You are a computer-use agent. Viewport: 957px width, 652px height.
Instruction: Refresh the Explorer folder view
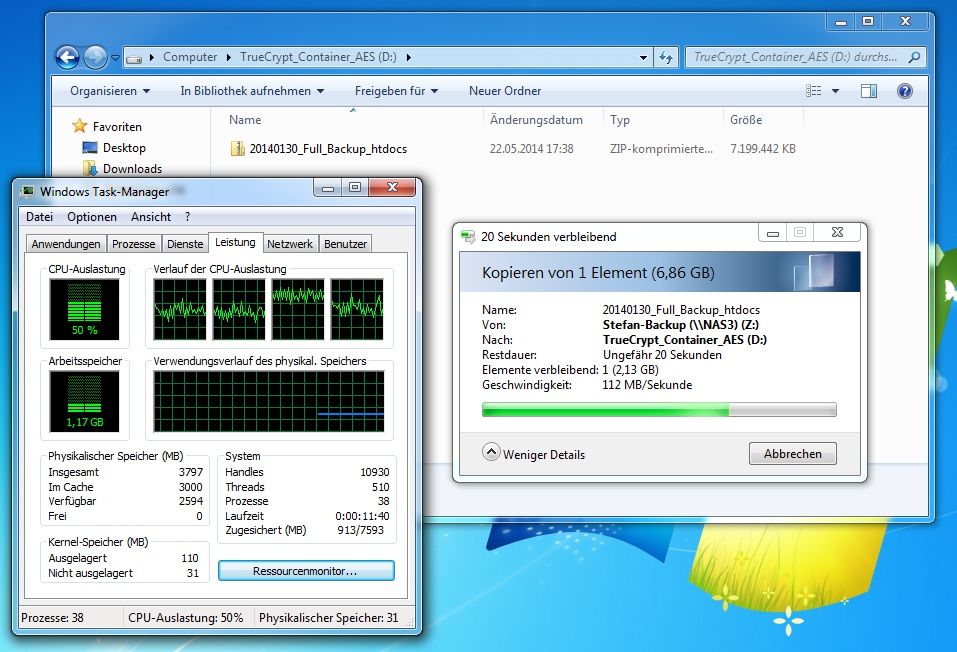click(x=666, y=57)
